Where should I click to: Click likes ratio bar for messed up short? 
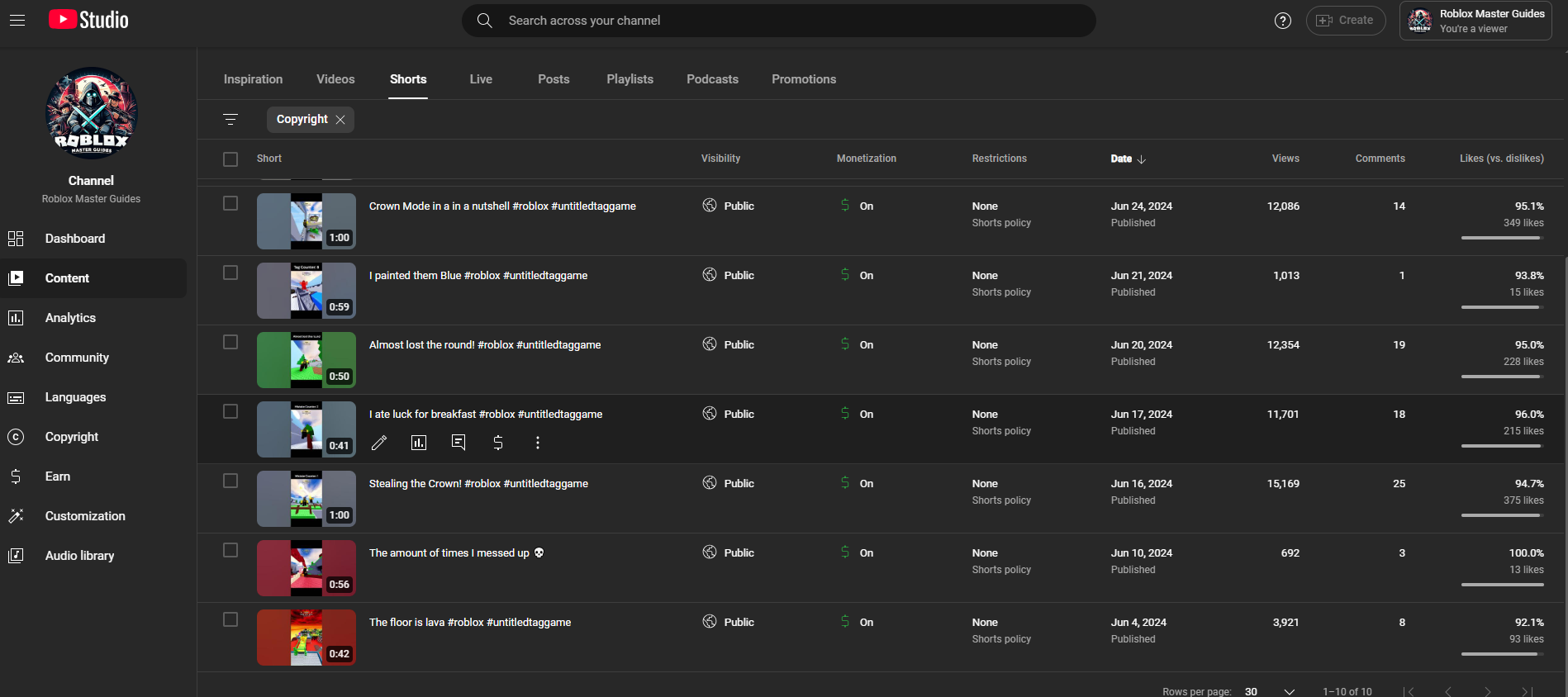pos(1502,585)
